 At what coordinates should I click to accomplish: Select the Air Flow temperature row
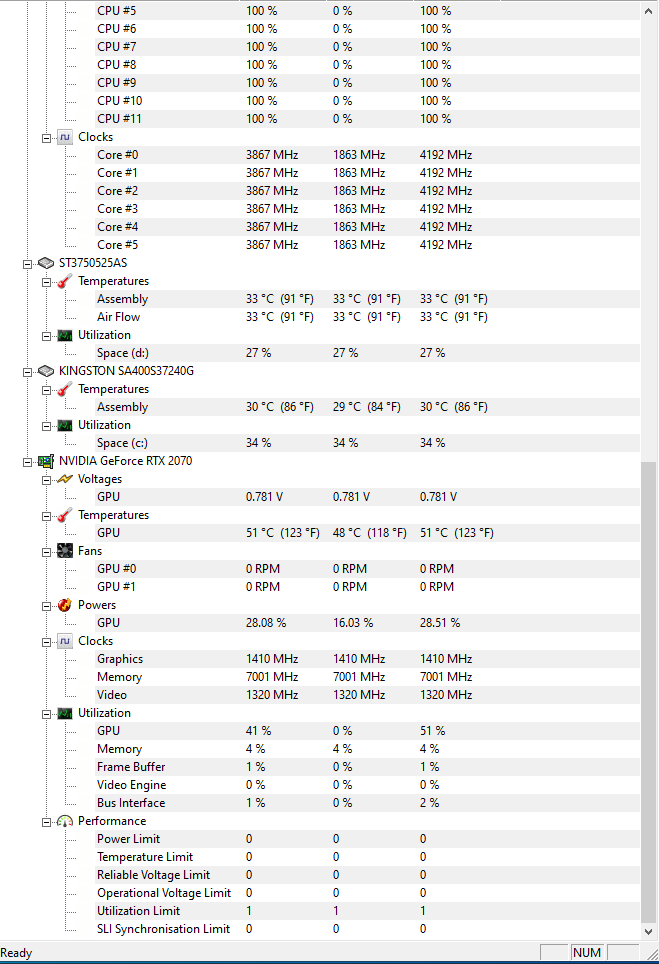(118, 317)
